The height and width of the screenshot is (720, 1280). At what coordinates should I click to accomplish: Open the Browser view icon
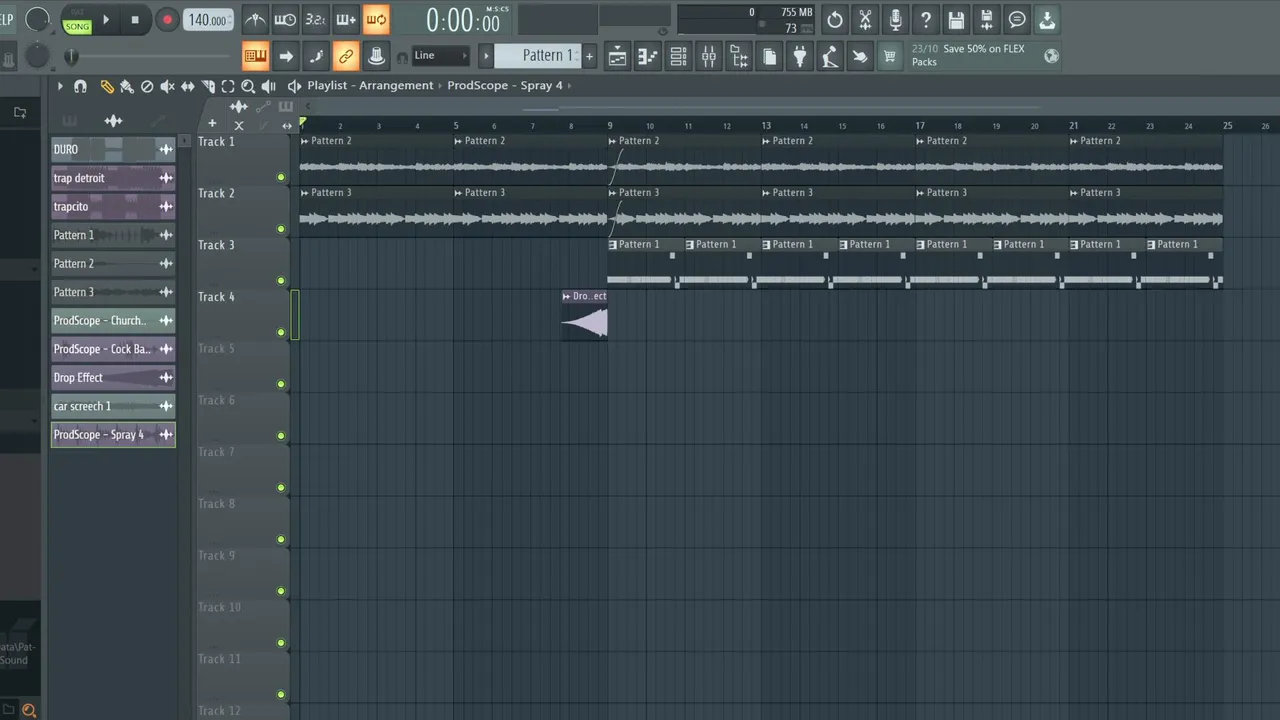(739, 56)
